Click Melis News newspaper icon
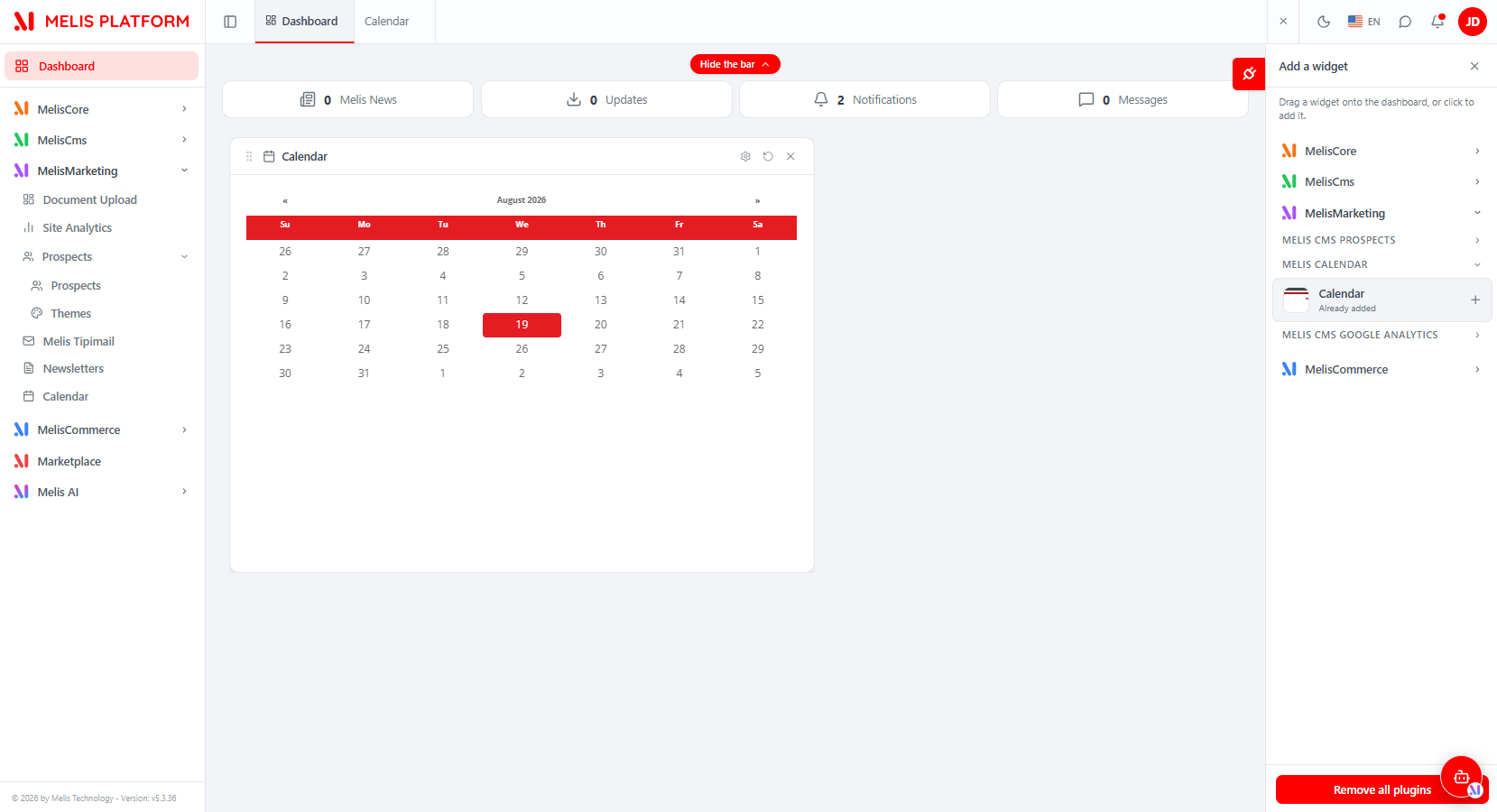The image size is (1497, 812). [x=308, y=99]
